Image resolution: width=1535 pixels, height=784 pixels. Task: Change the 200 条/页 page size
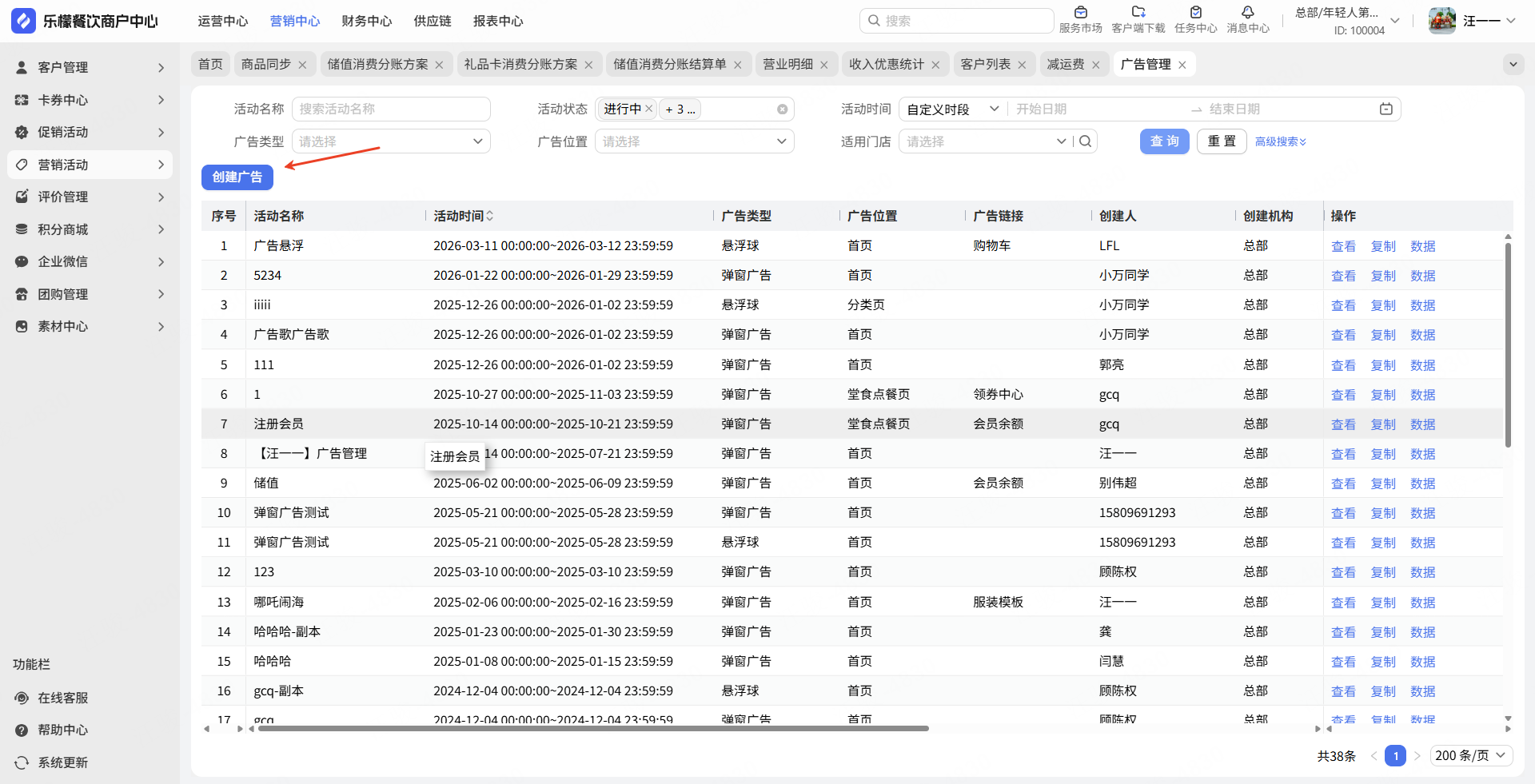click(x=1469, y=755)
